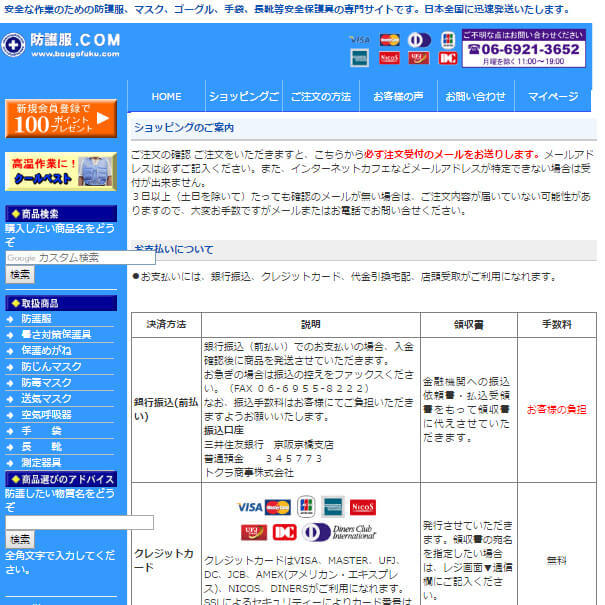Open the HOME navigation tab
The height and width of the screenshot is (605, 605).
tap(166, 96)
